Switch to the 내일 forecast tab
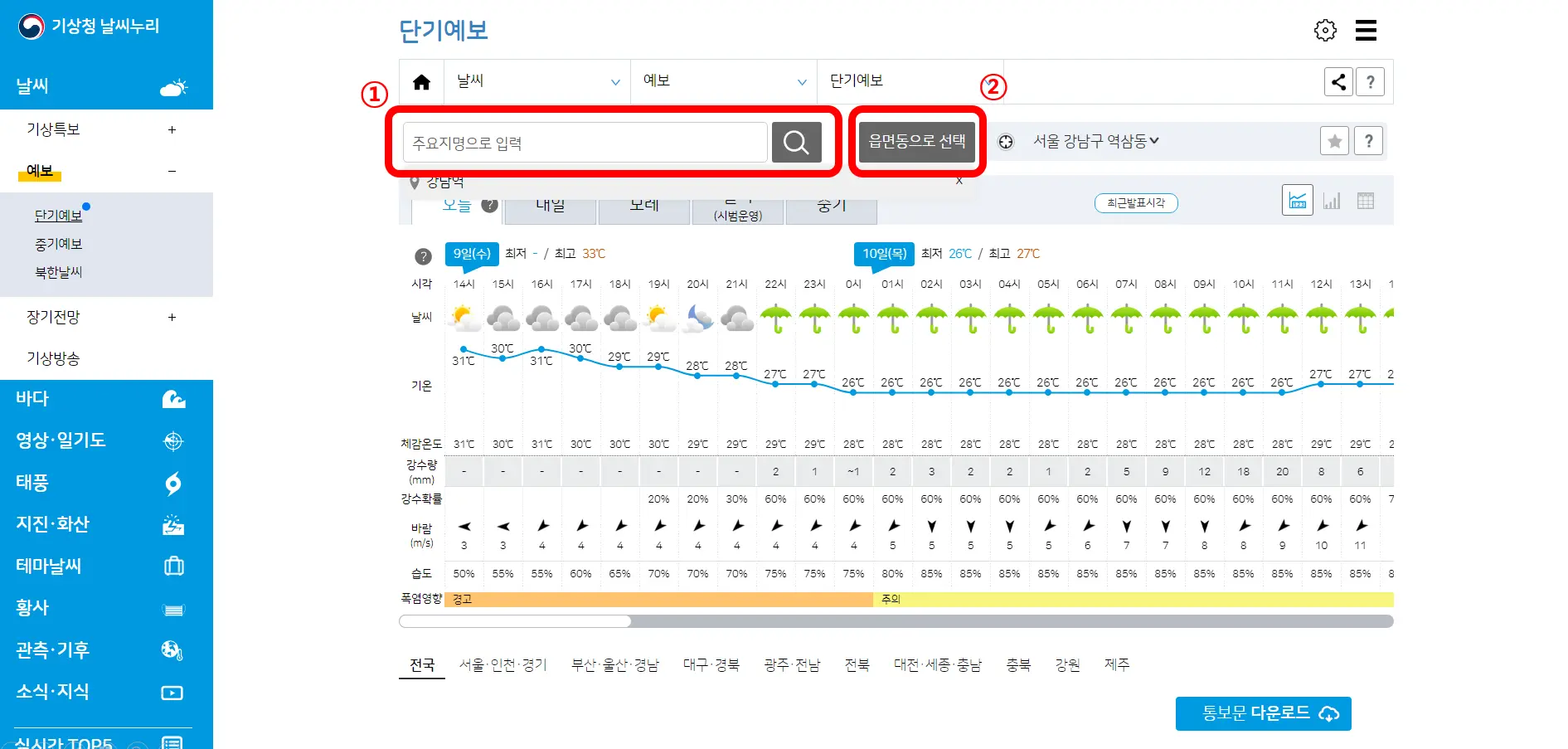 (549, 206)
